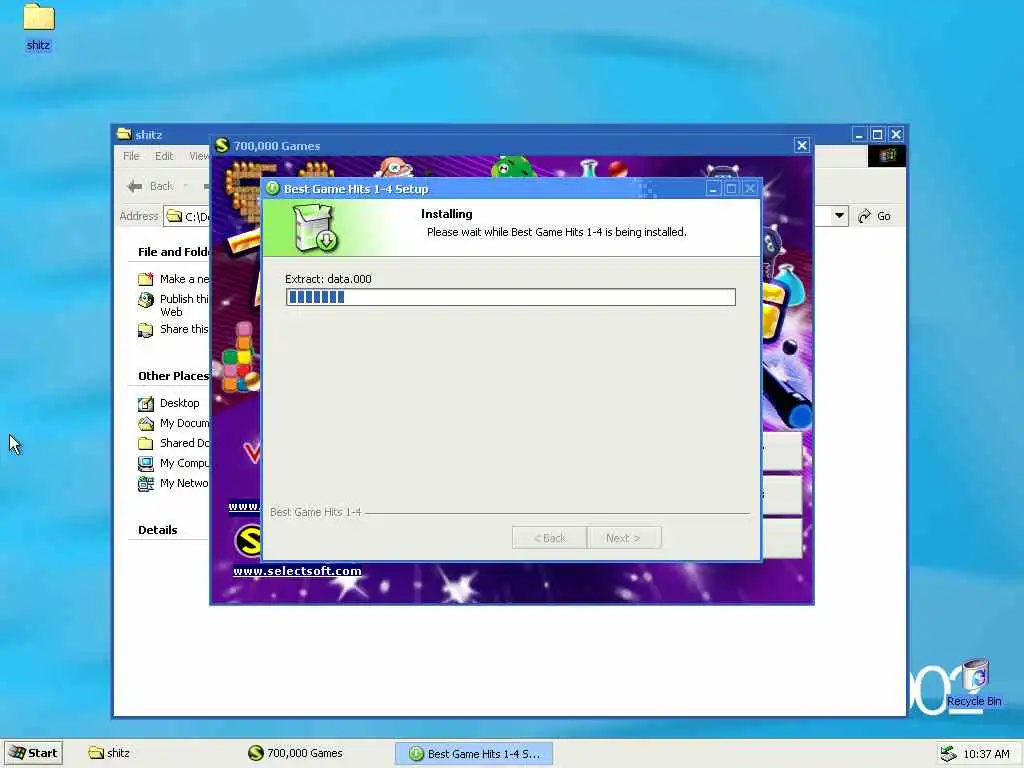Close the 700,000 Games window
1024x768 pixels.
pos(802,145)
